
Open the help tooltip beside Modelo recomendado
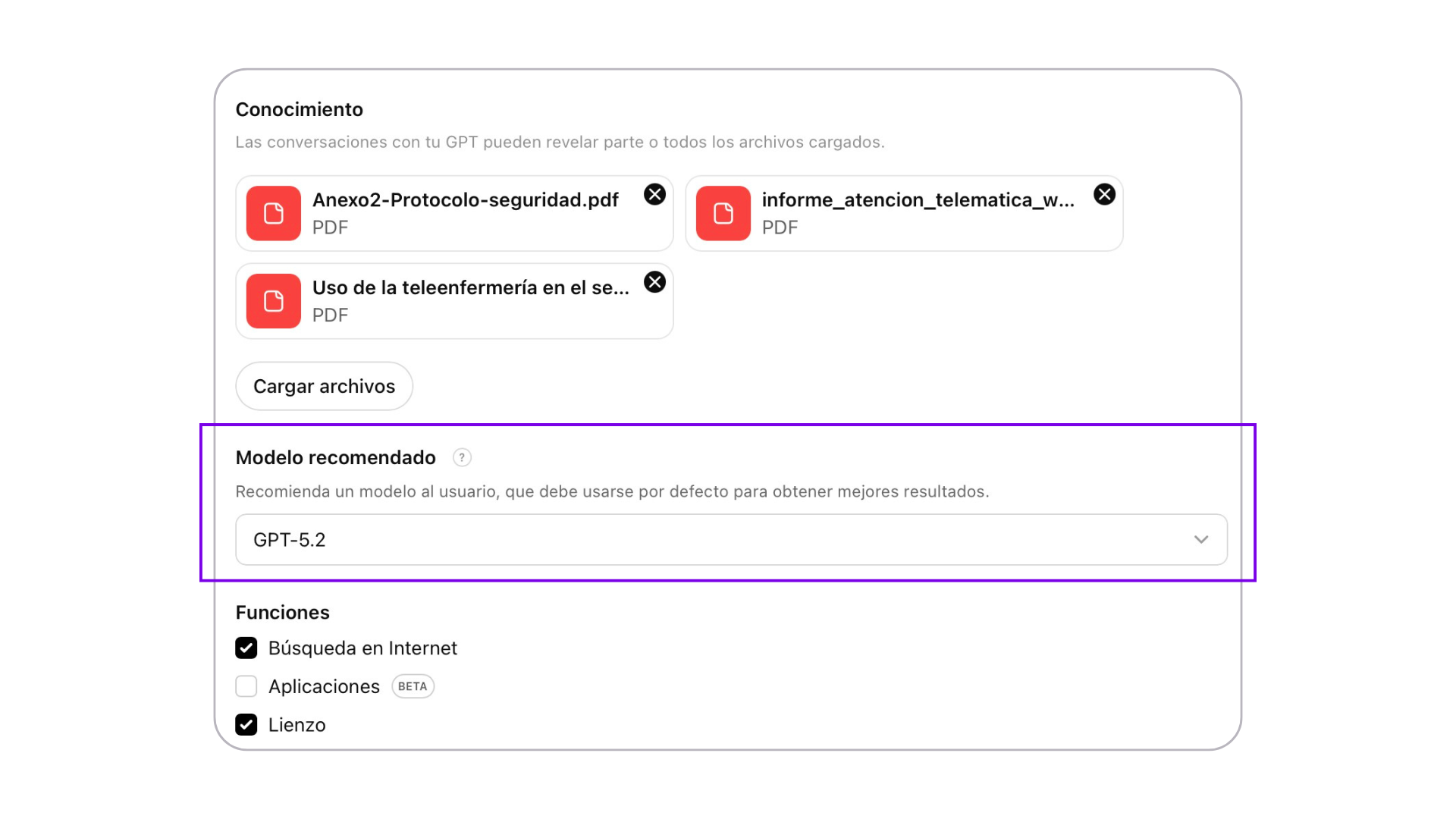coord(462,457)
